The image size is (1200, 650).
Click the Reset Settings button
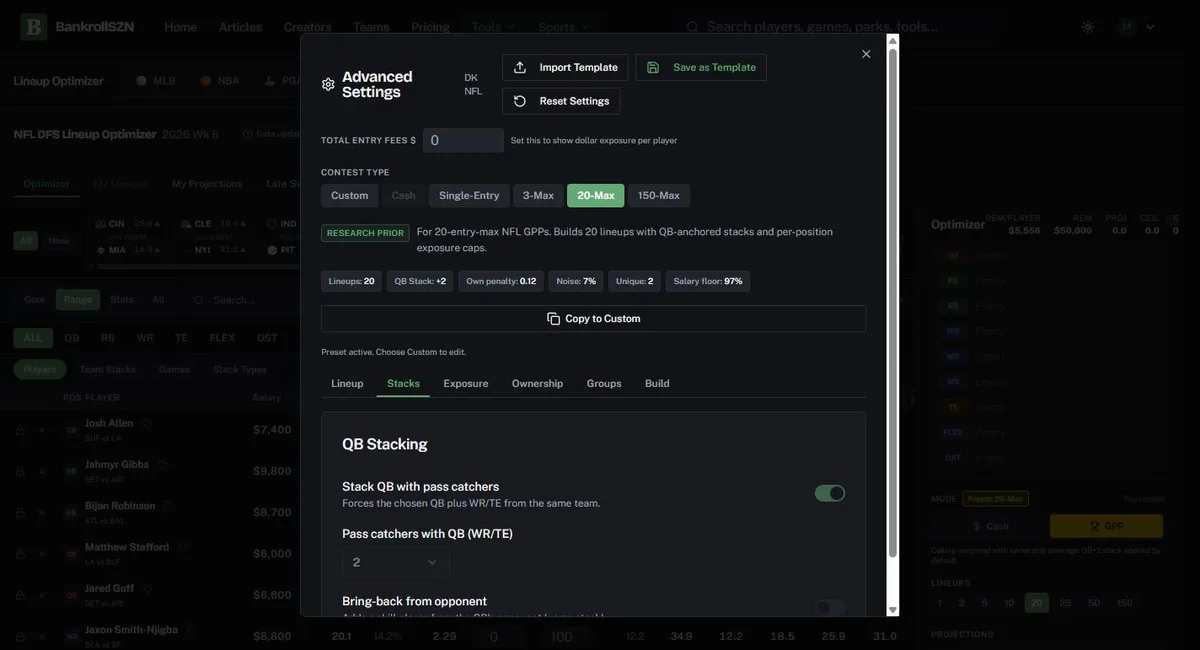[561, 101]
